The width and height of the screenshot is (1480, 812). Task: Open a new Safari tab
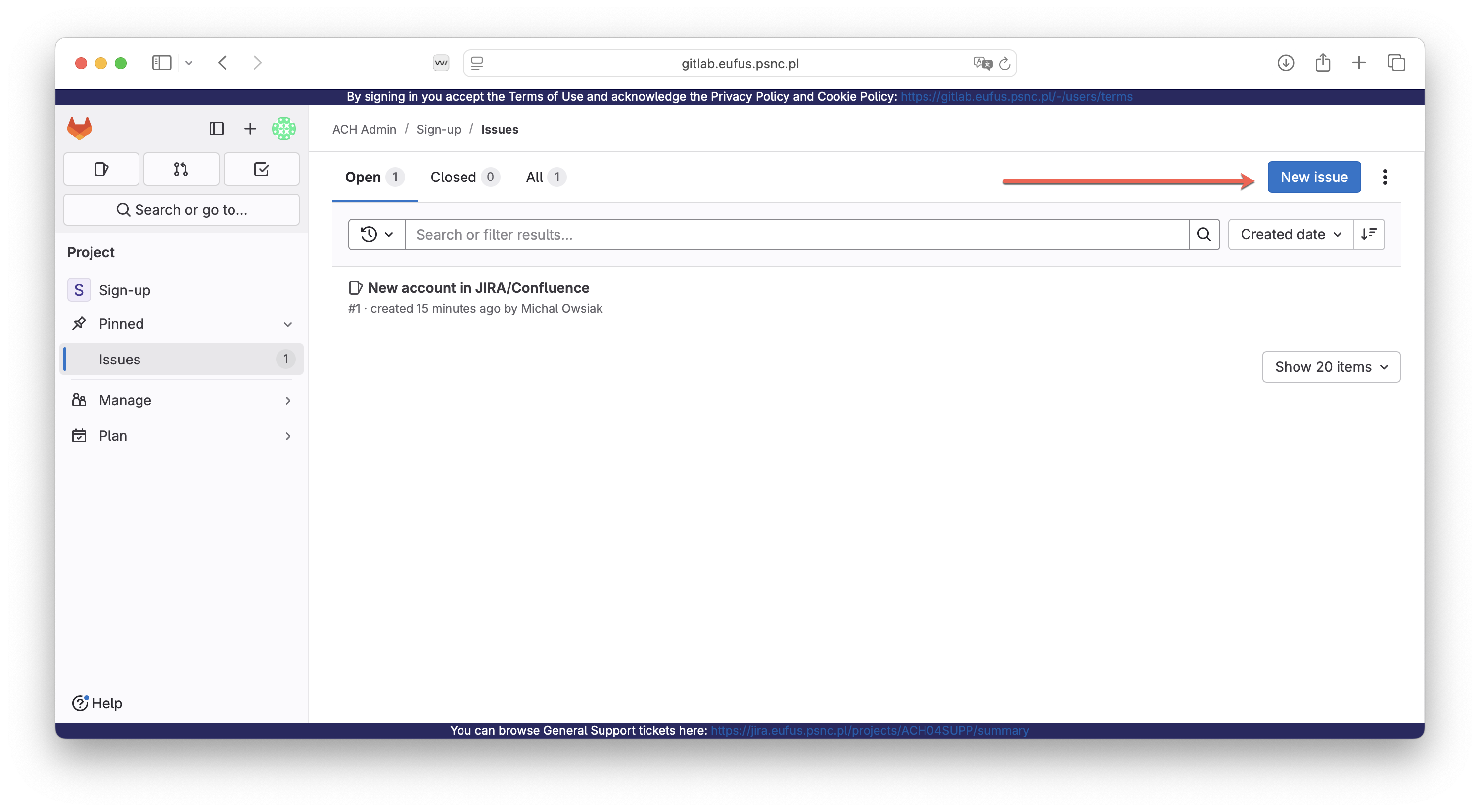[1359, 63]
